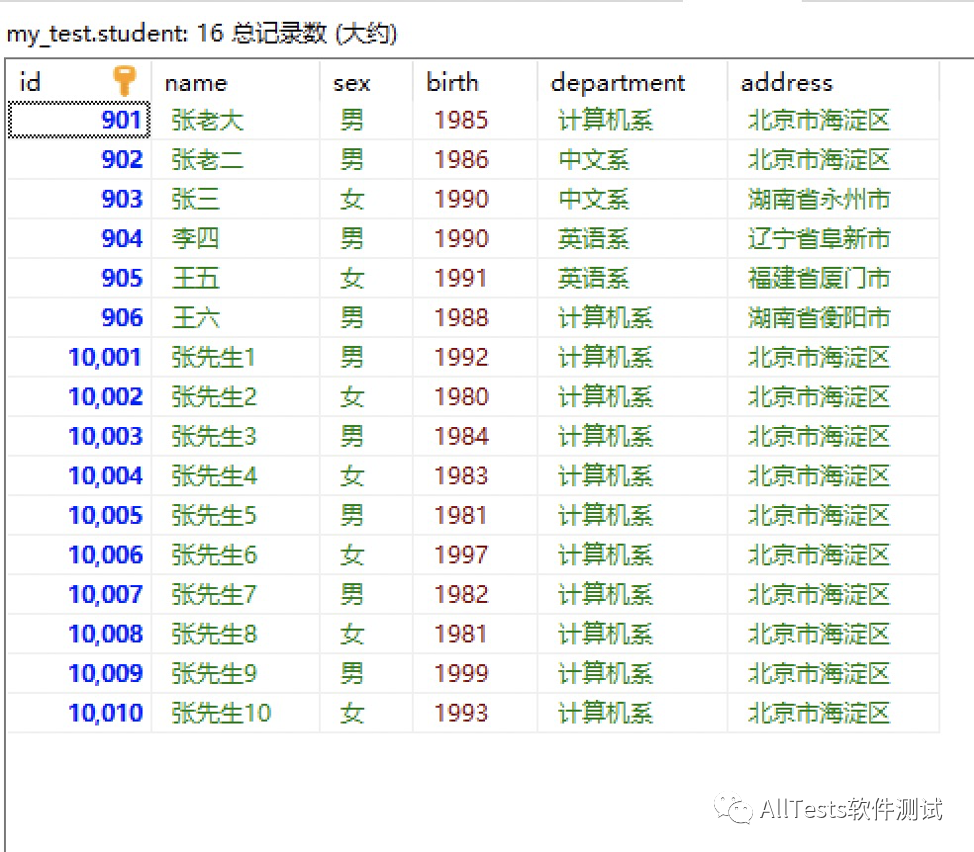Sort by the birth column header
Image resolution: width=974 pixels, height=852 pixels.
(475, 81)
